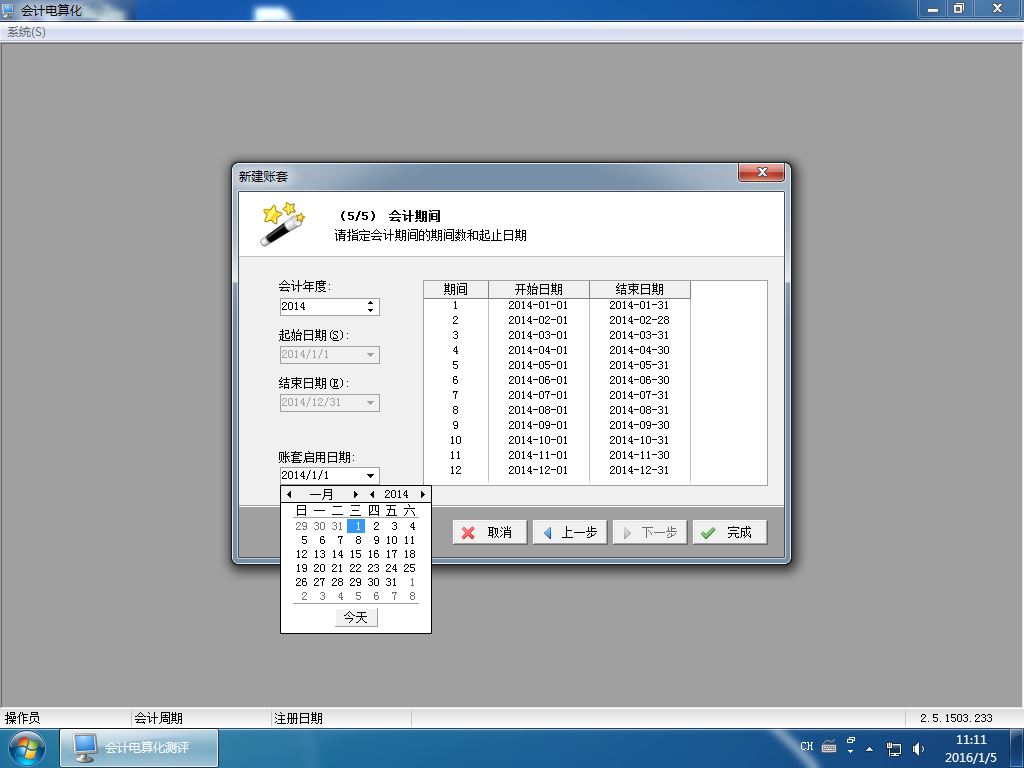Select start date cell 2014-03-01
This screenshot has width=1024, height=768.
(538, 335)
